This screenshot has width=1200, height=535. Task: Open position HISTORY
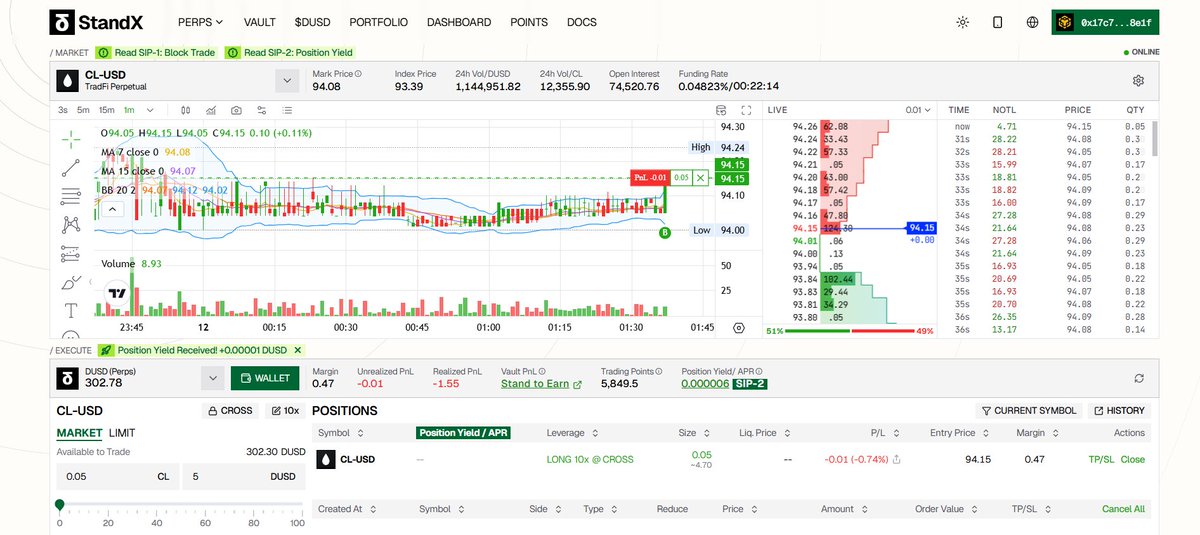1119,410
